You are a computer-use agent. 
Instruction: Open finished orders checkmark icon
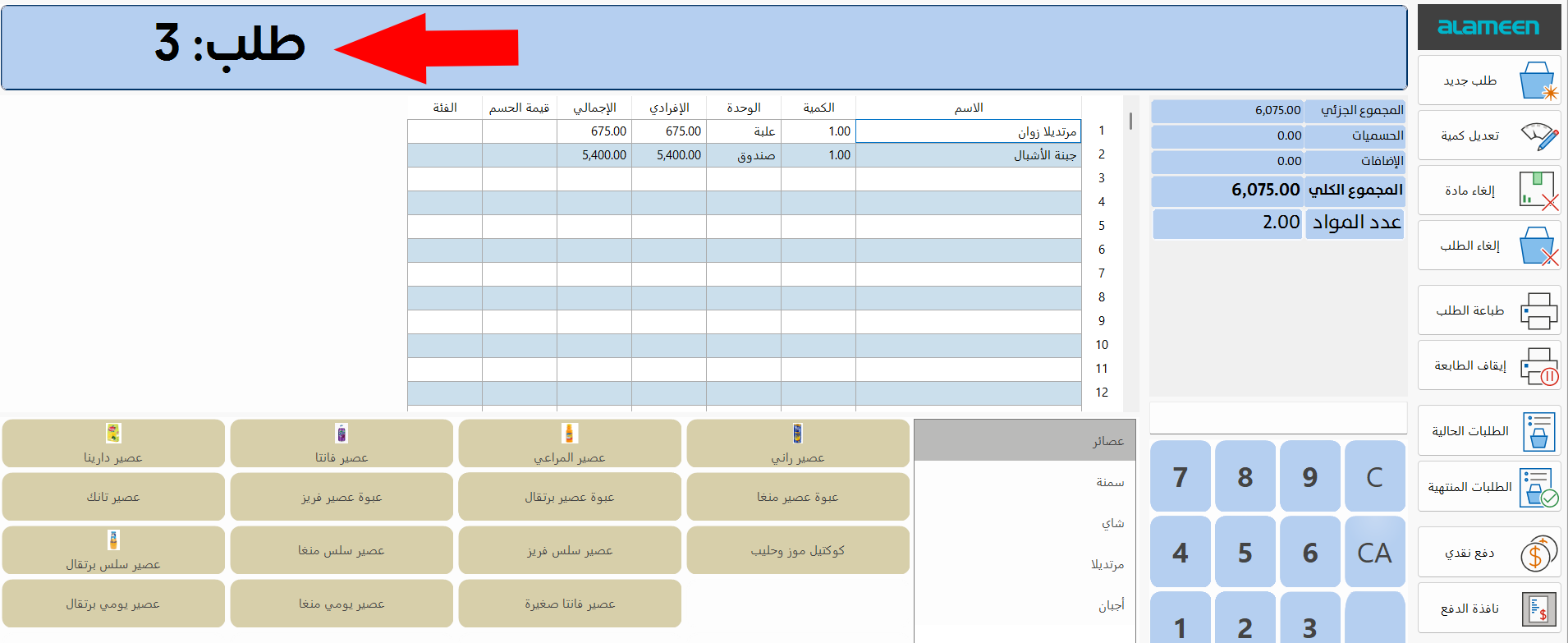[1538, 487]
